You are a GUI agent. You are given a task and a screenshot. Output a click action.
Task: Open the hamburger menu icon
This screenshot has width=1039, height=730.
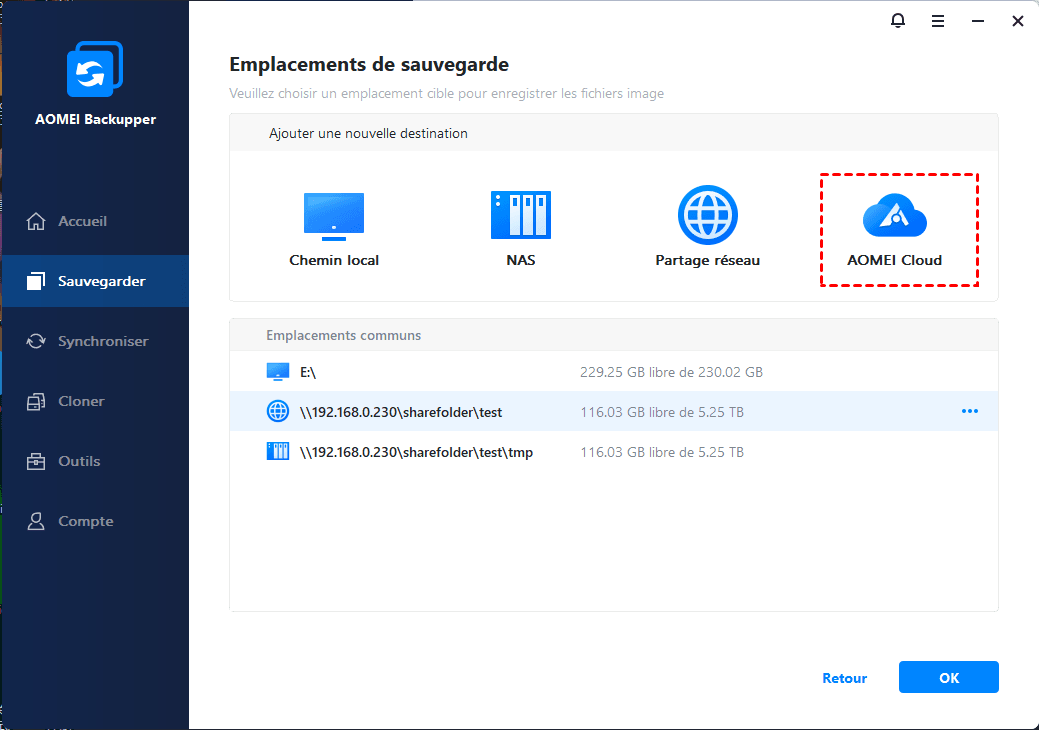click(938, 21)
